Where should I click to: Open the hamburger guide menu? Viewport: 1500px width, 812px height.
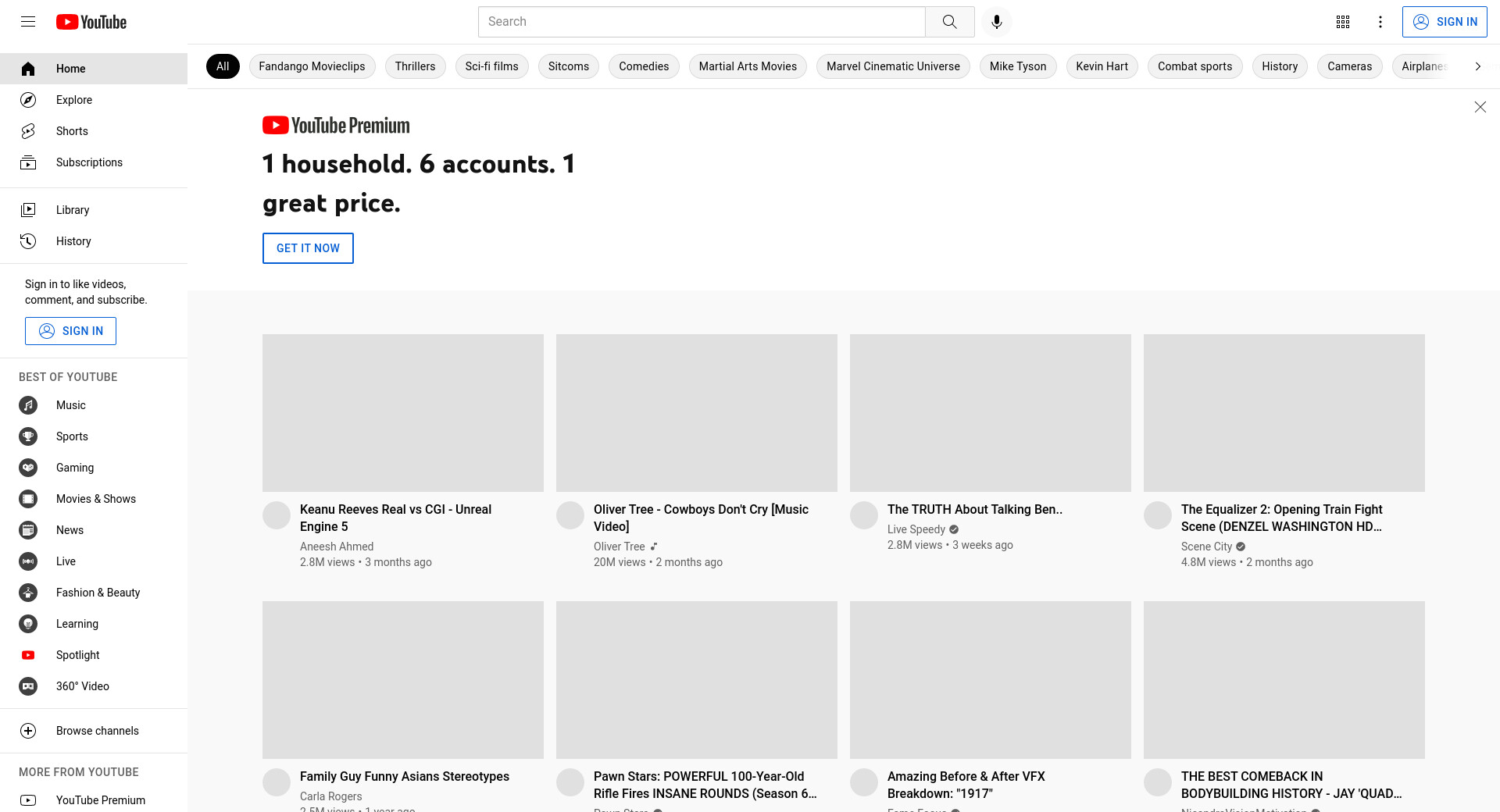point(28,22)
